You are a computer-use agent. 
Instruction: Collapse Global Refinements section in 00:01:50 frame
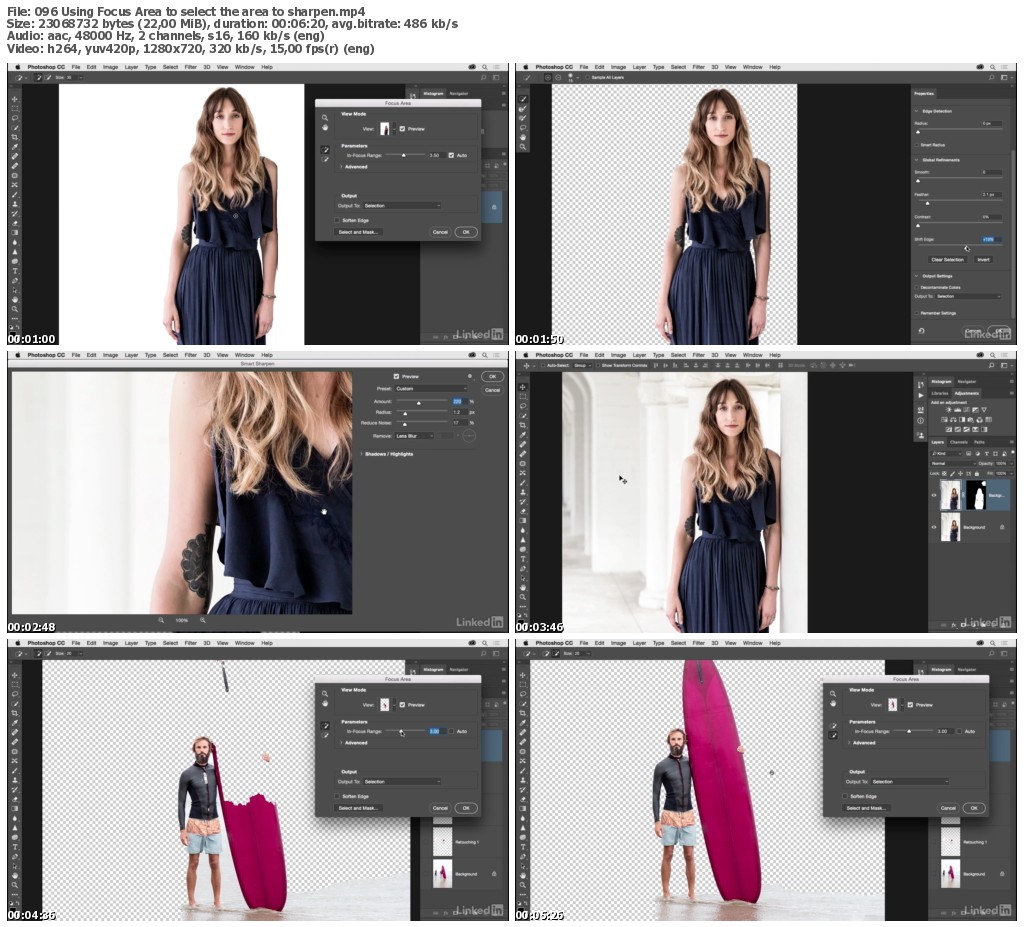click(x=916, y=159)
